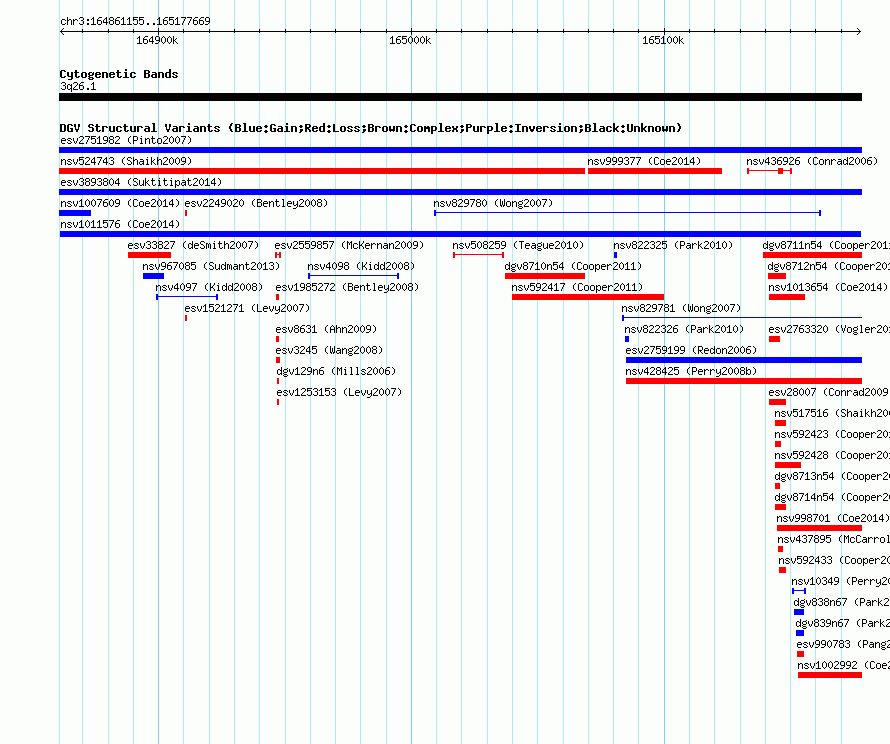Open nsv508259 (Teague2010) label
Viewport: 890px width, 744px height.
518,245
